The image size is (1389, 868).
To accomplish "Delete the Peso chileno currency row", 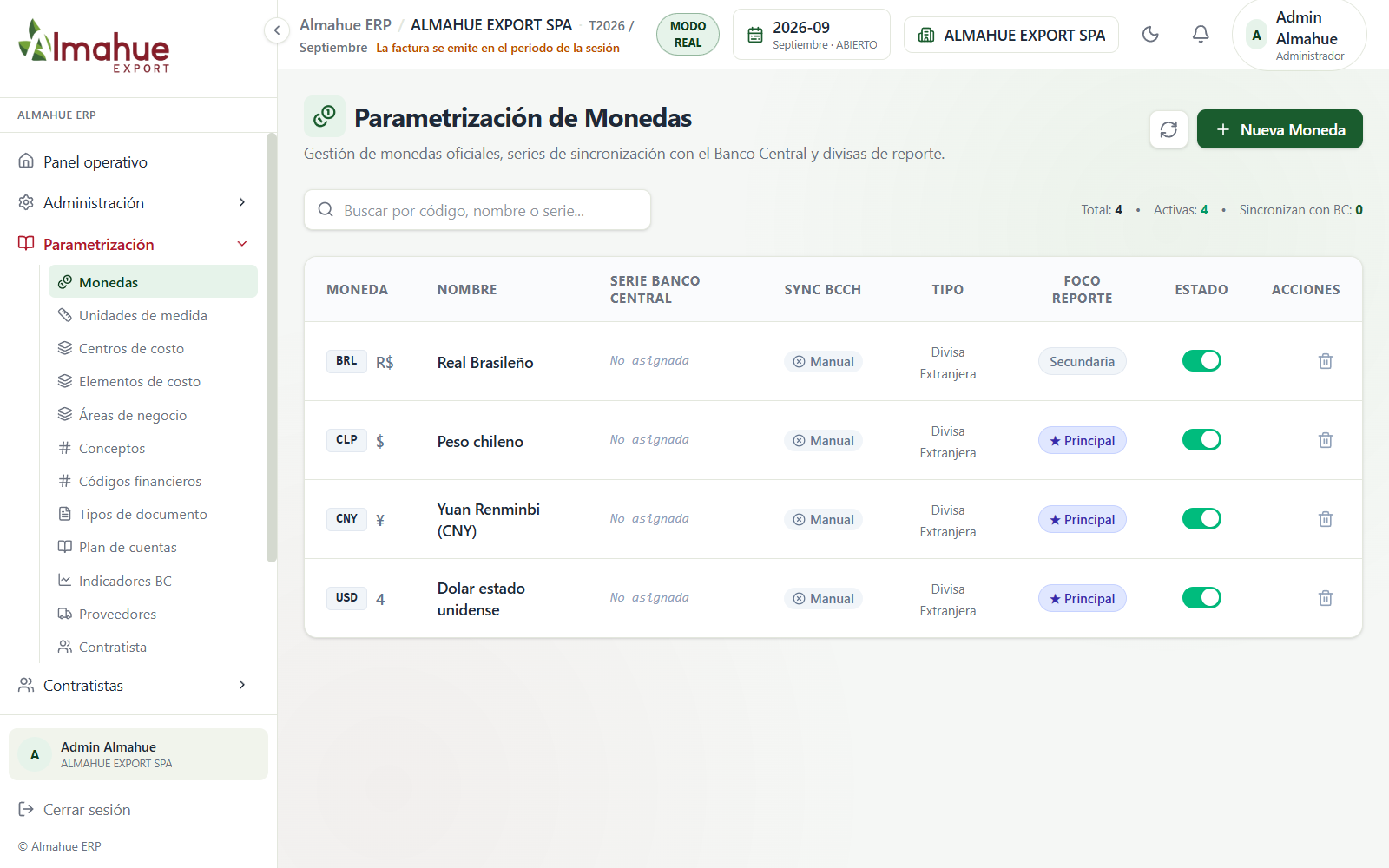I will coord(1326,440).
